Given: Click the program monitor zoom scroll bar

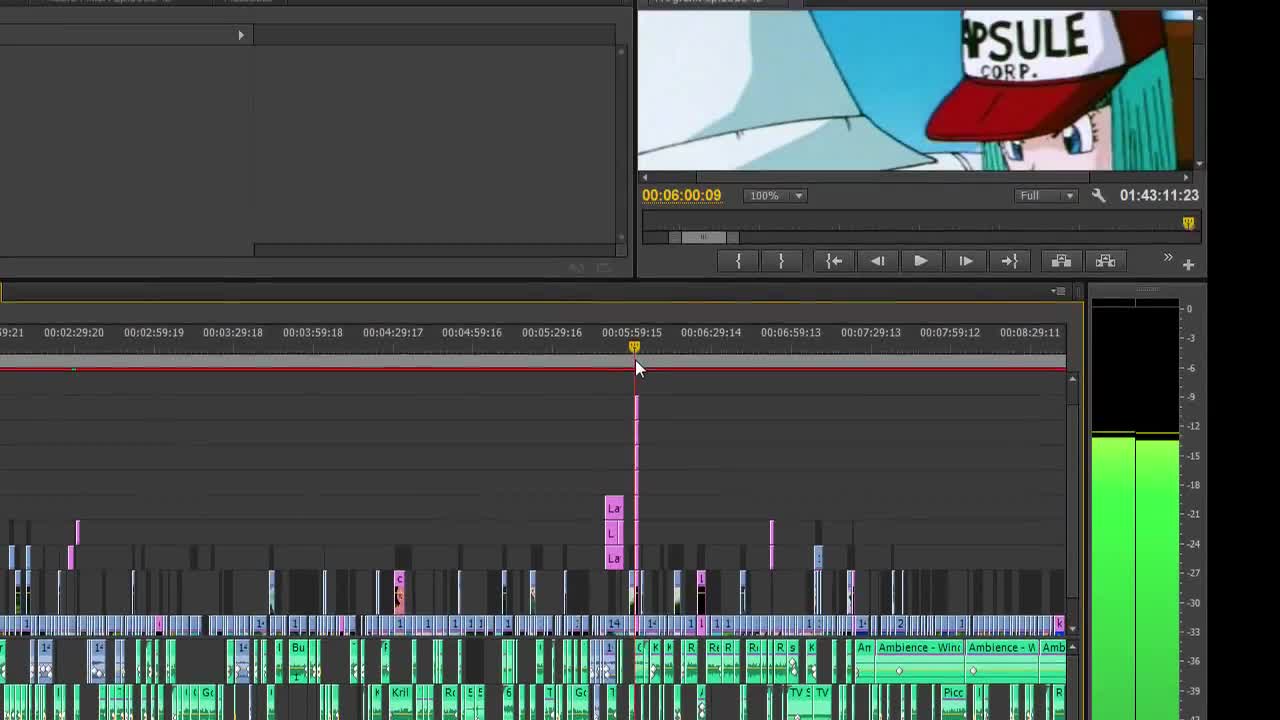Looking at the screenshot, I should [704, 237].
